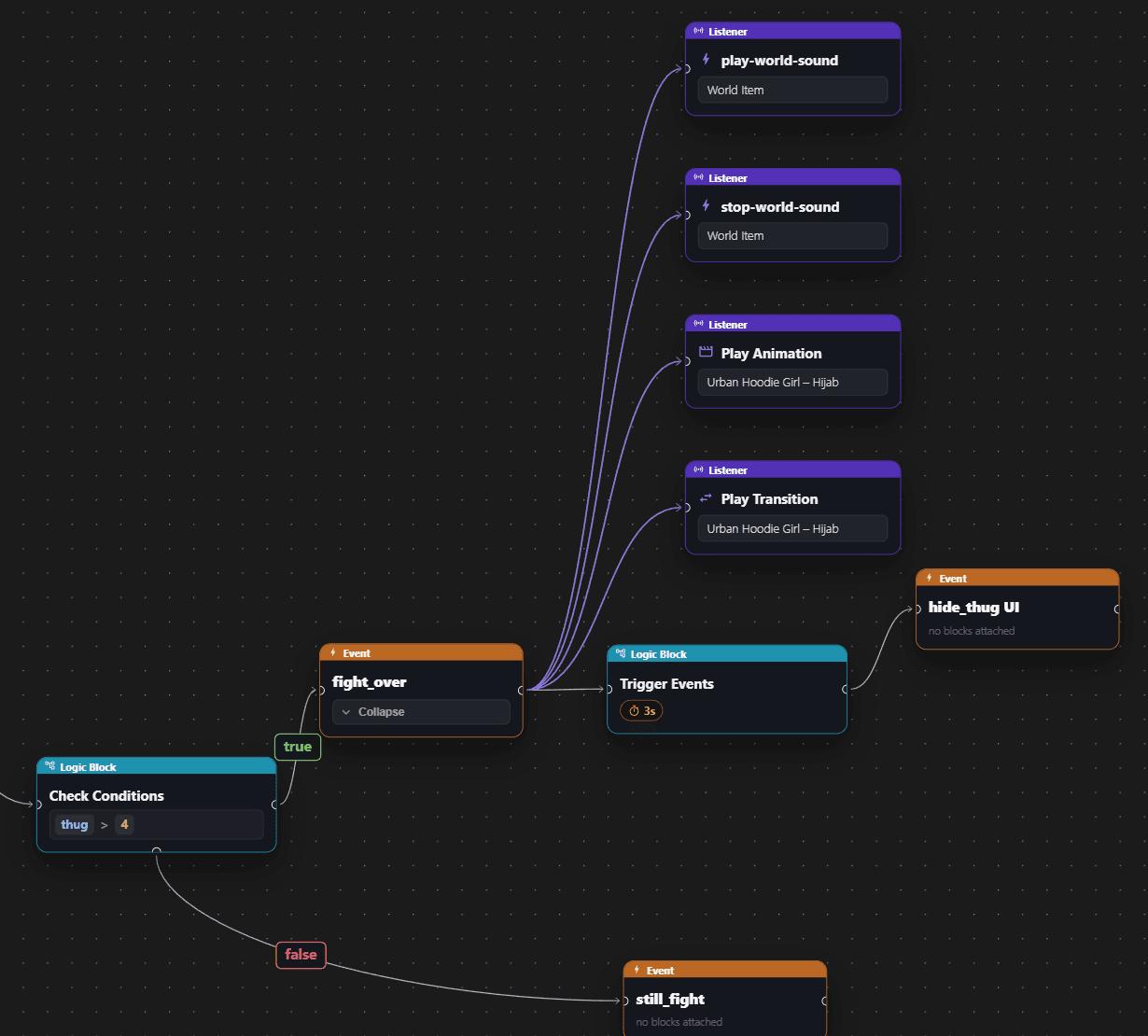Click the logic icon on the Check Conditions block header

pyautogui.click(x=50, y=766)
